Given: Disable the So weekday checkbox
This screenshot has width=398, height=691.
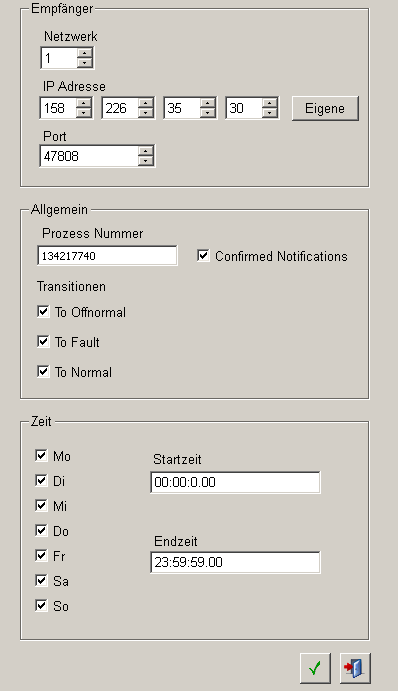Looking at the screenshot, I should pos(41,606).
